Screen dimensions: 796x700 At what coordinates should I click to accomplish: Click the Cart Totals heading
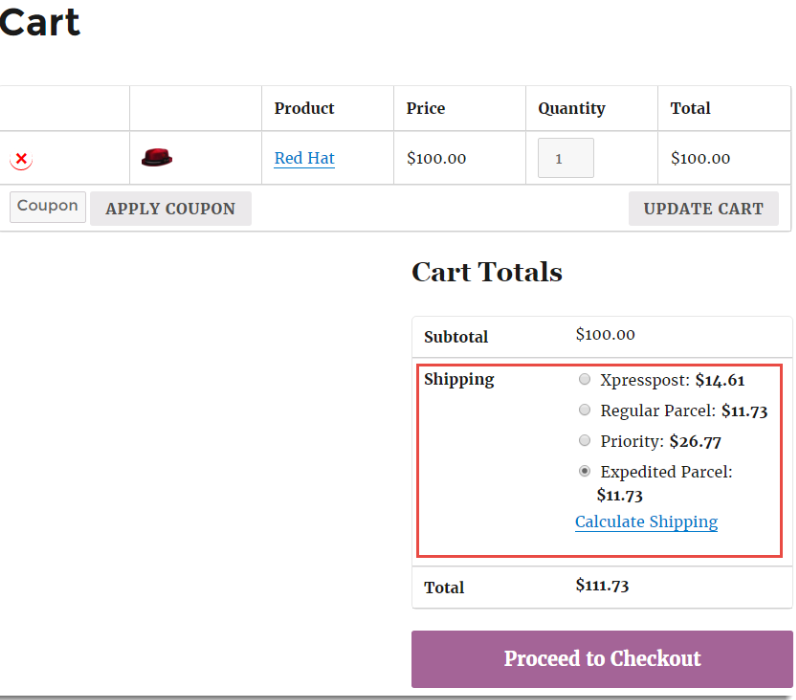(x=487, y=272)
